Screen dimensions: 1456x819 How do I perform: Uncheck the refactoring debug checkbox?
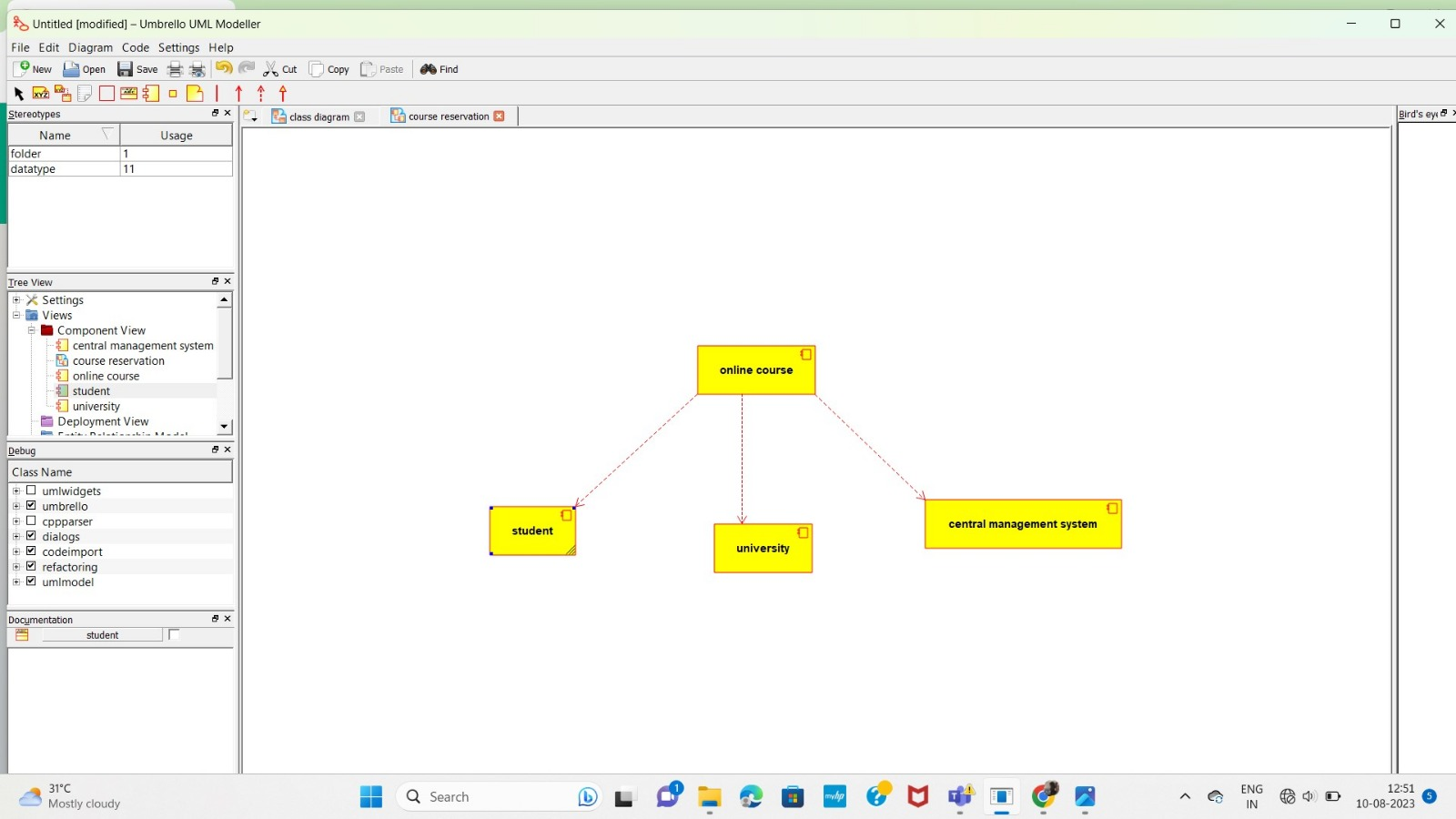point(31,566)
